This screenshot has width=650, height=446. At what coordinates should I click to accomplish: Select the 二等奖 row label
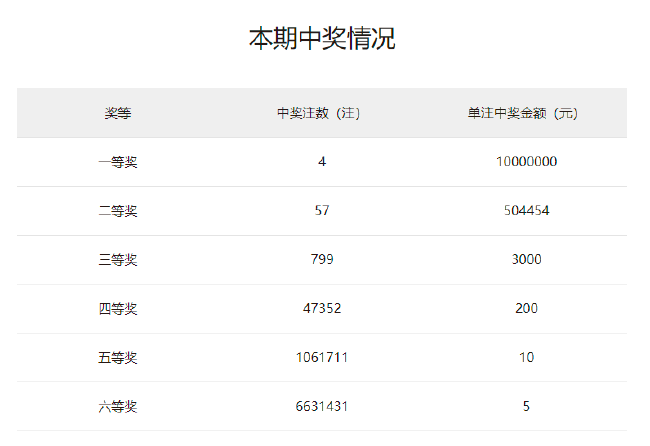pos(118,211)
